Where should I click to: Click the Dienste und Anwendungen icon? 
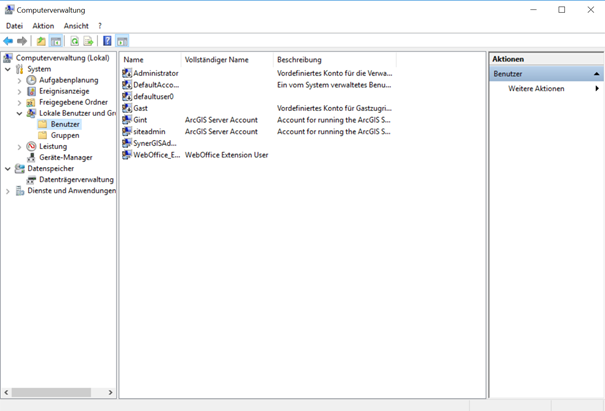pyautogui.click(x=20, y=191)
